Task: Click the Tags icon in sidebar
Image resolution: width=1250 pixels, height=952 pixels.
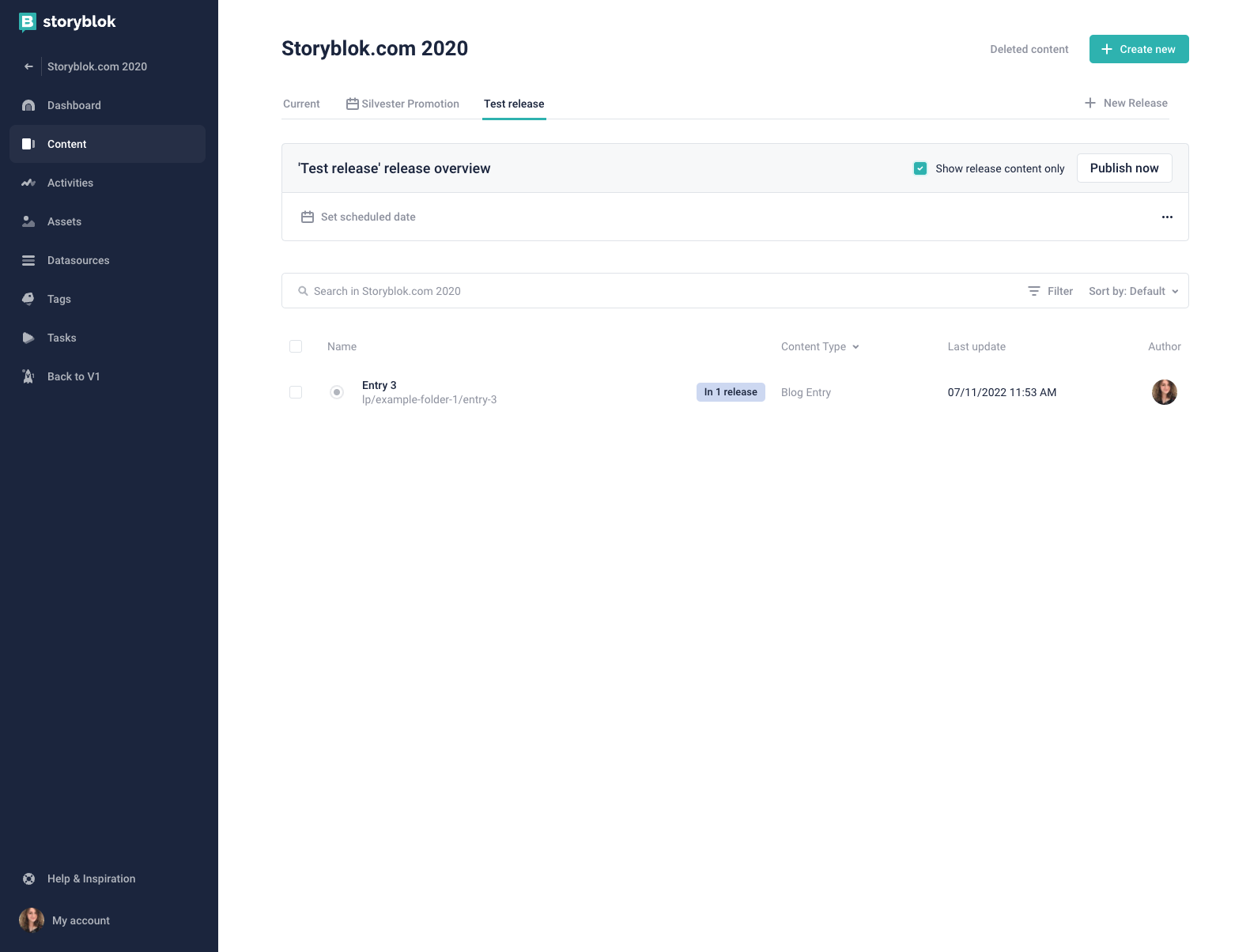Action: (x=28, y=299)
